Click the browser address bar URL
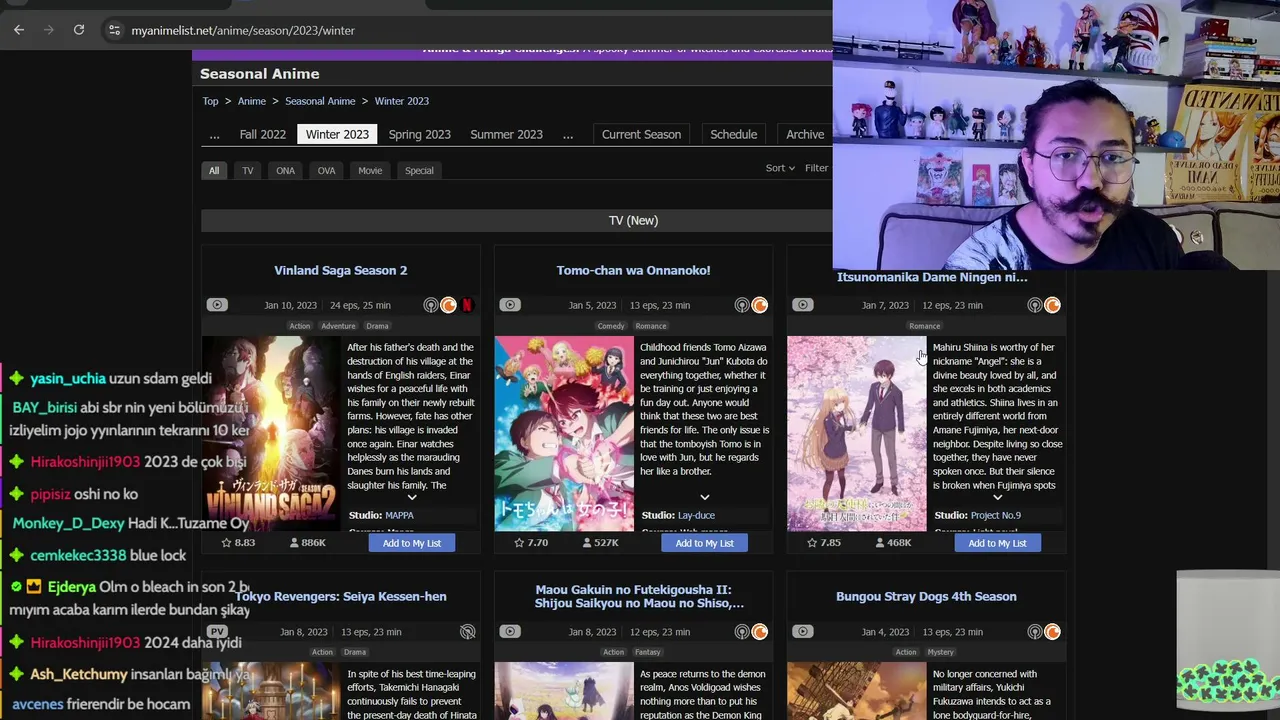The height and width of the screenshot is (720, 1280). (243, 30)
